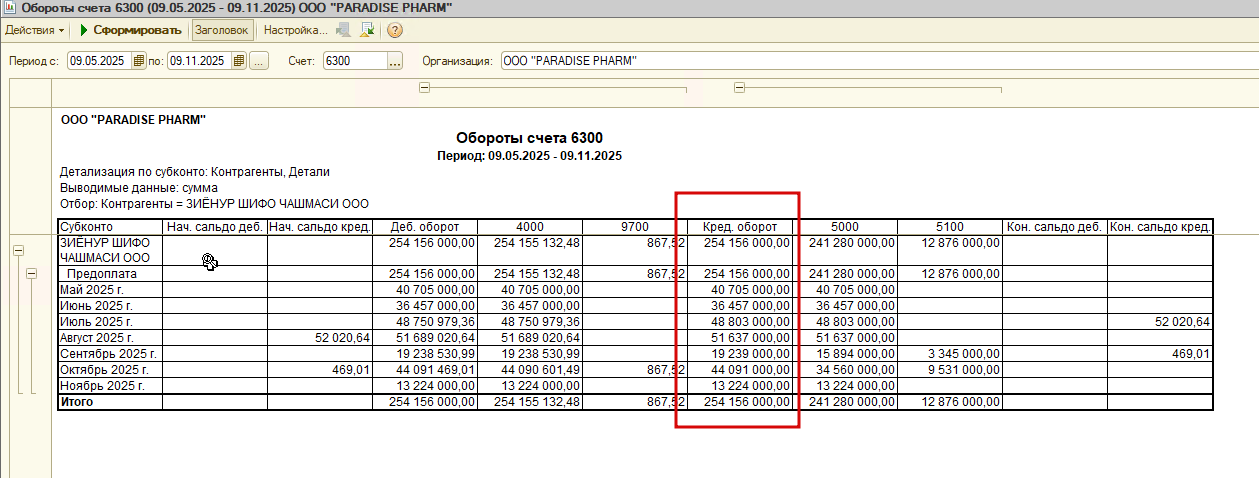This screenshot has height=478, width=1259.
Task: Click the Июнь 2025 г. row label
Action: tap(96, 305)
